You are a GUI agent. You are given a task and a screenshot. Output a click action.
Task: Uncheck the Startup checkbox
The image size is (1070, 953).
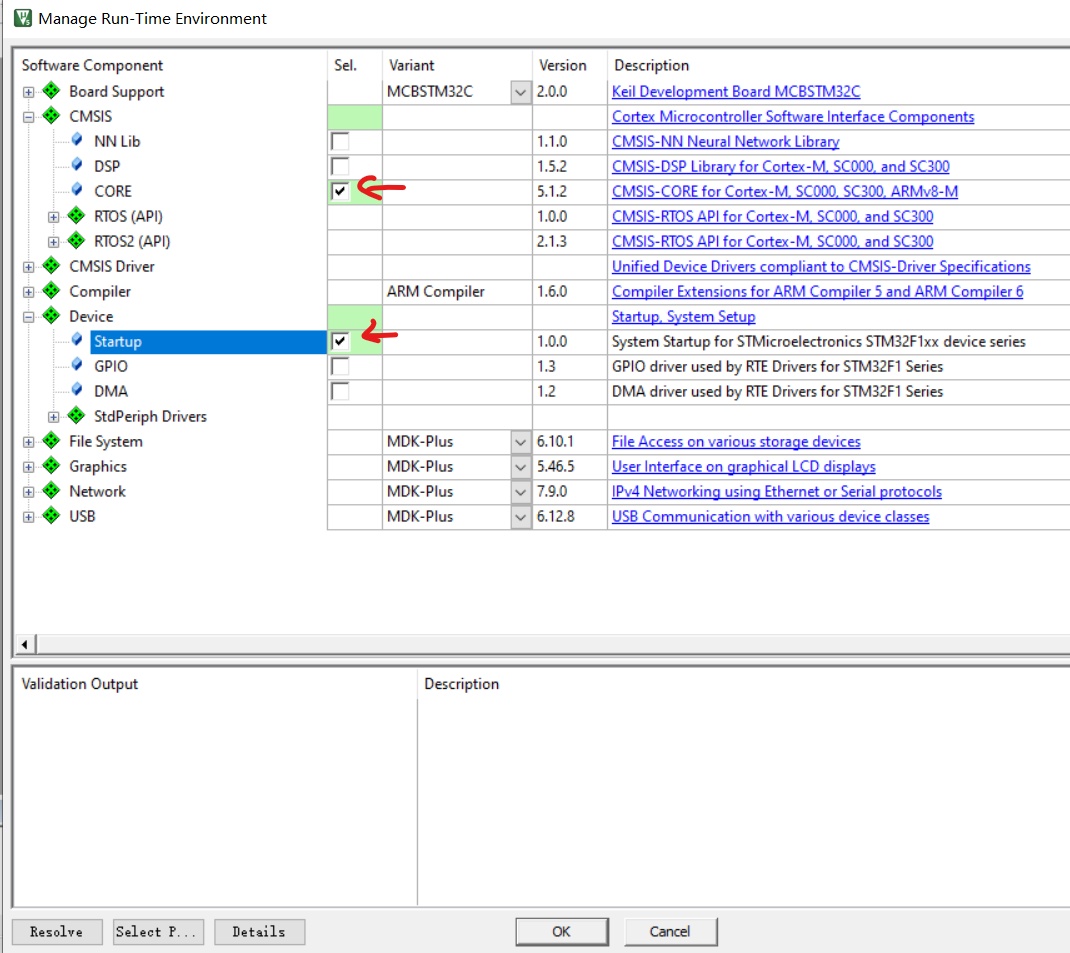coord(340,341)
